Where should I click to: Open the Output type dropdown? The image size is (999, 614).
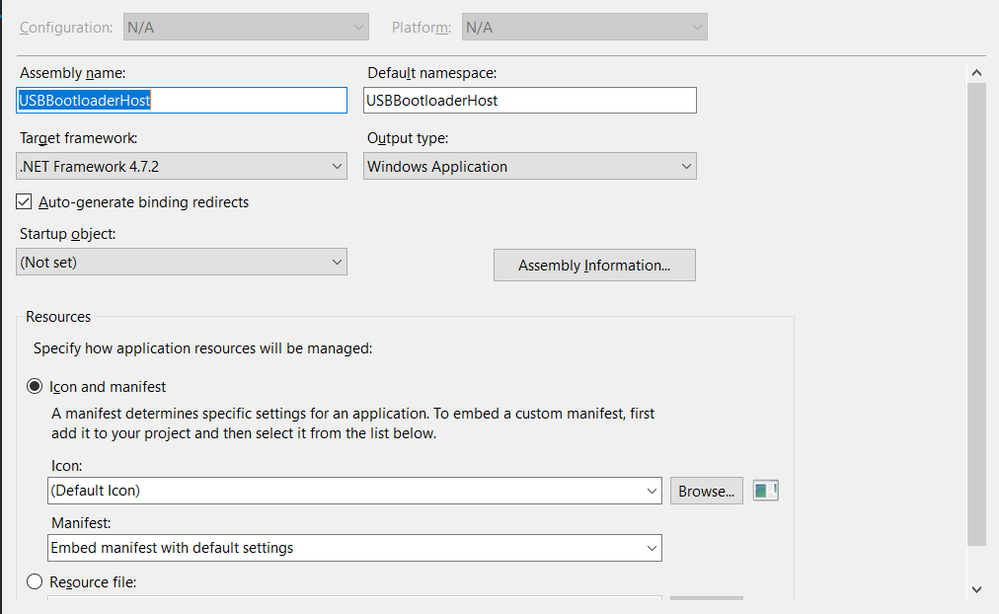686,165
